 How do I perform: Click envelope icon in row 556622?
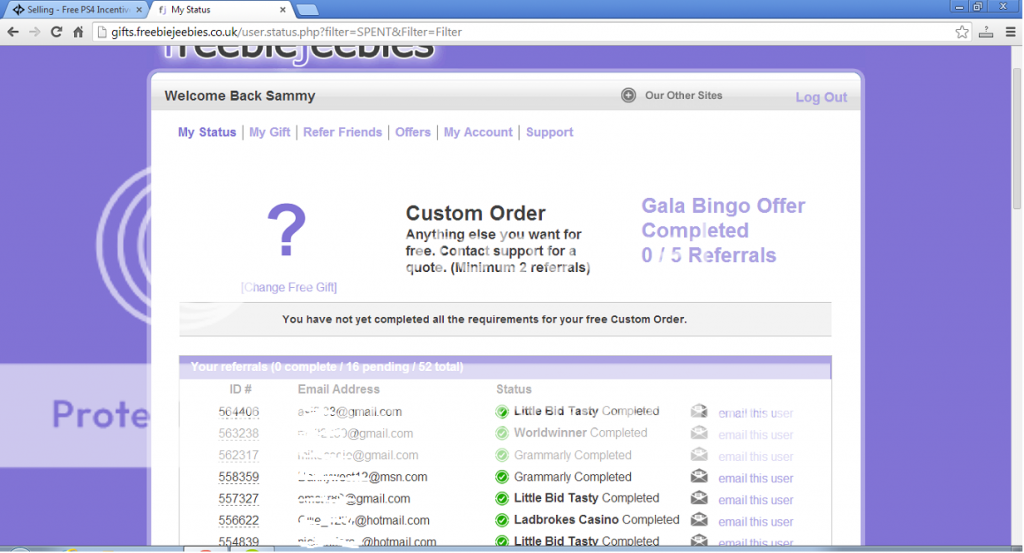point(699,520)
